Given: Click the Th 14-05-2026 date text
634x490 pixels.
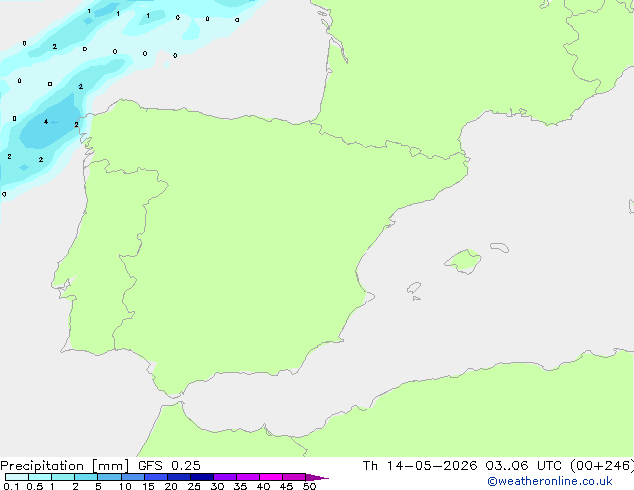Looking at the screenshot, I should [419, 466].
